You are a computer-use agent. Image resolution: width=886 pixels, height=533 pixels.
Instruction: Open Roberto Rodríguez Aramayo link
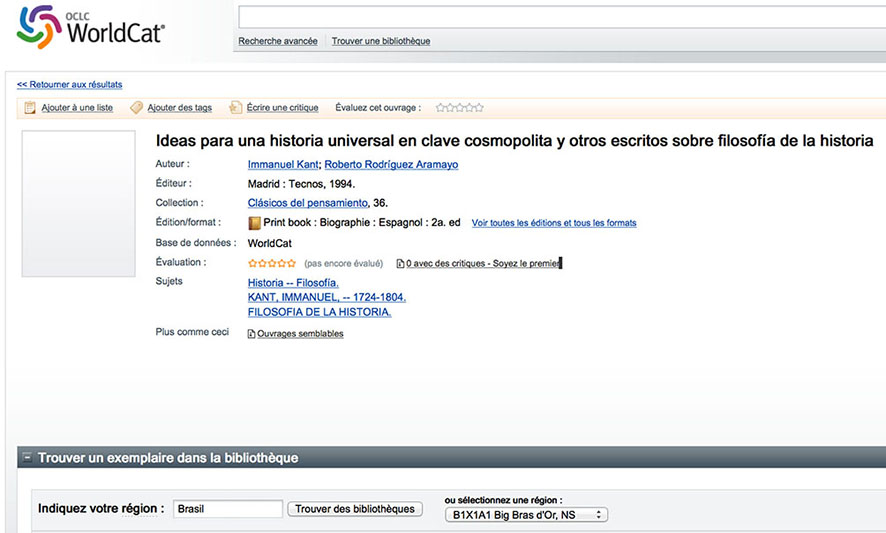pyautogui.click(x=391, y=164)
